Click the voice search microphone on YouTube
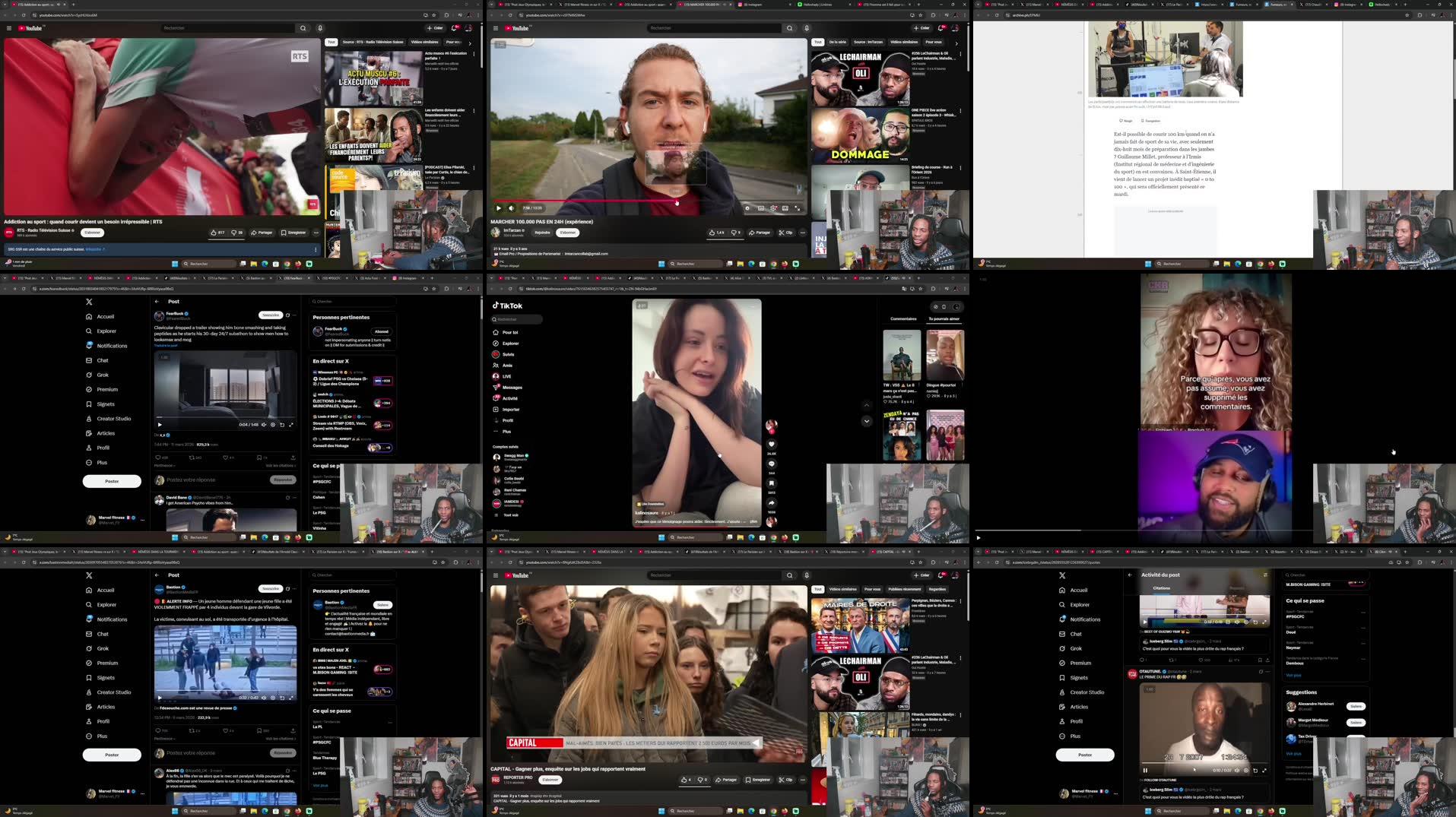This screenshot has width=1456, height=817. click(x=807, y=28)
